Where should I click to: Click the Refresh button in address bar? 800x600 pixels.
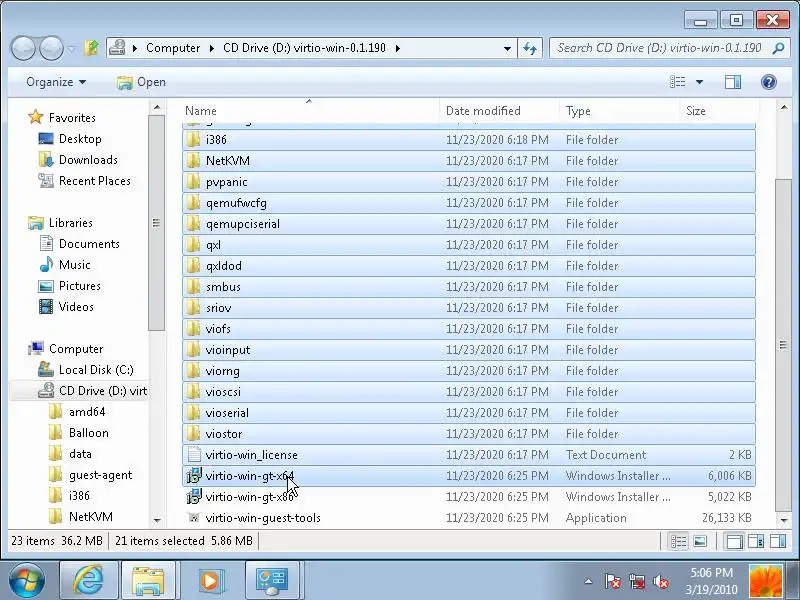(530, 48)
